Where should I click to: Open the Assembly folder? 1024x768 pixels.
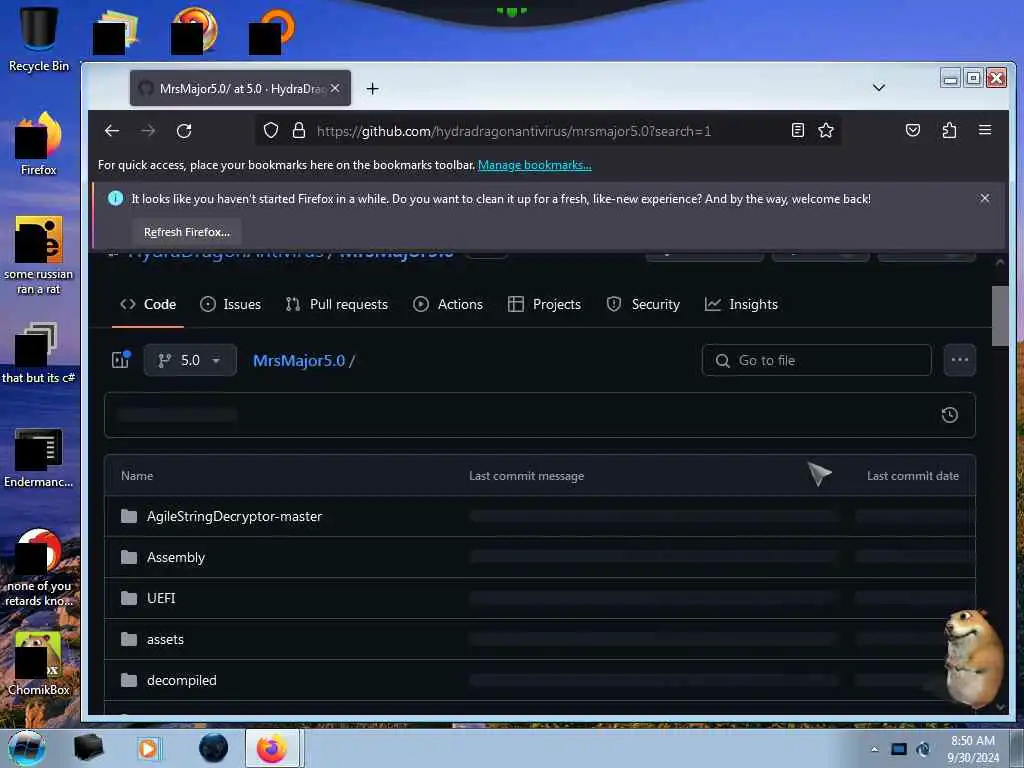[x=176, y=557]
